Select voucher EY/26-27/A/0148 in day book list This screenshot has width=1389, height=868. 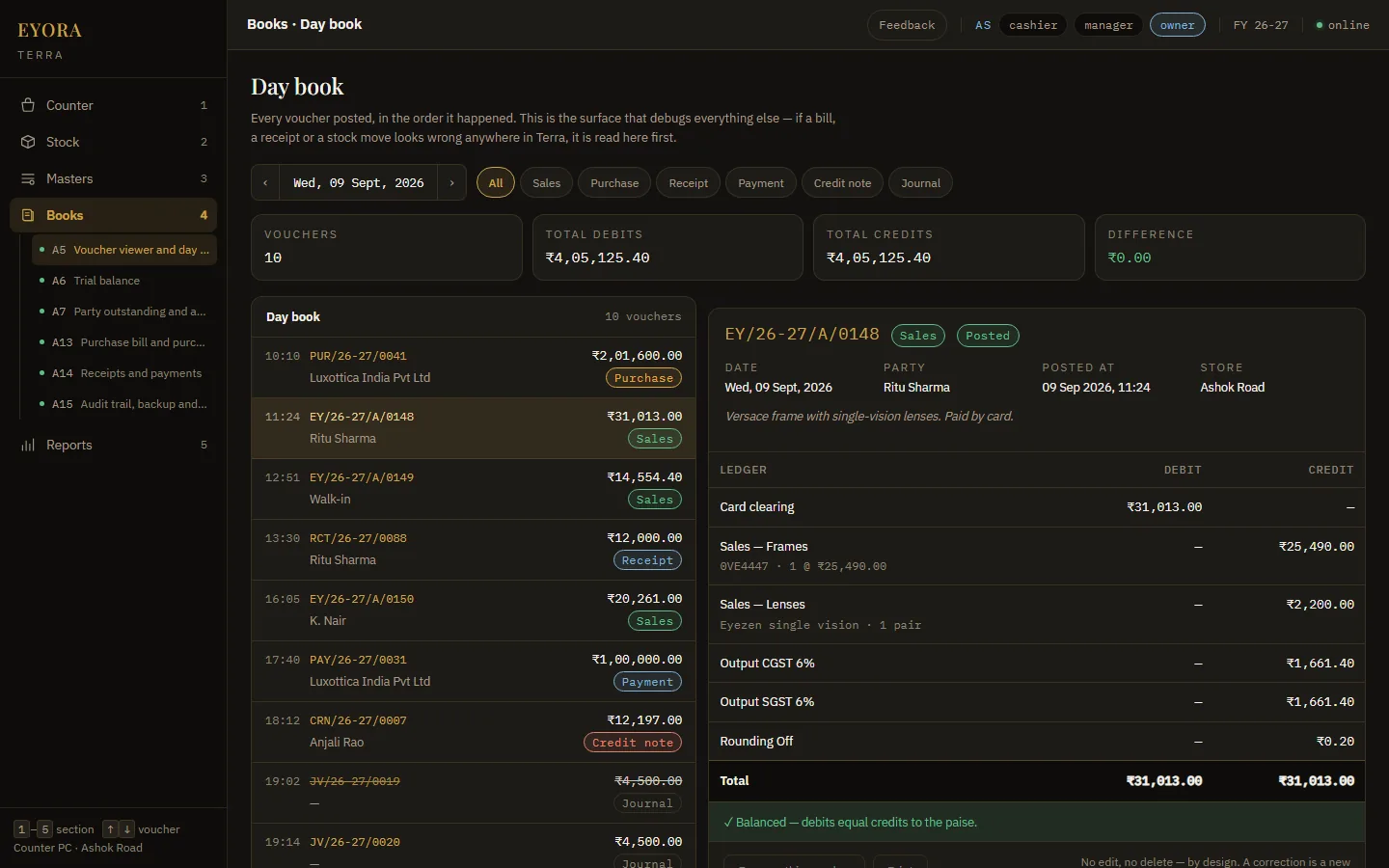(x=474, y=428)
